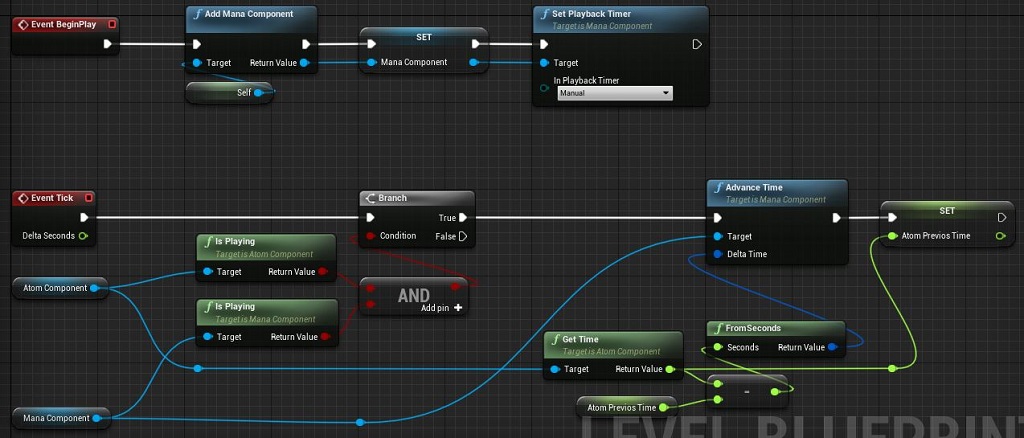Click Target pin of Atom Component Is Playing

(207, 272)
